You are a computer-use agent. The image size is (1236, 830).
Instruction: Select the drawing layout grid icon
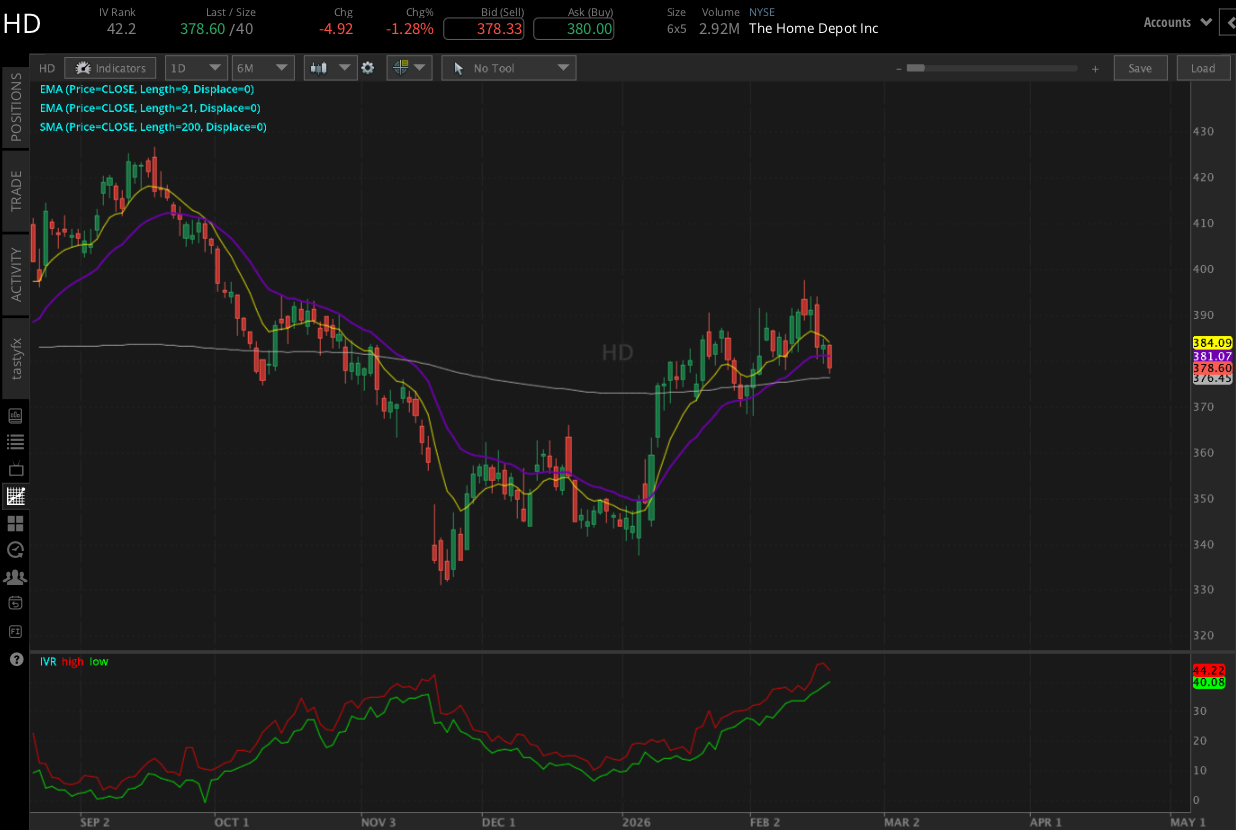(404, 67)
